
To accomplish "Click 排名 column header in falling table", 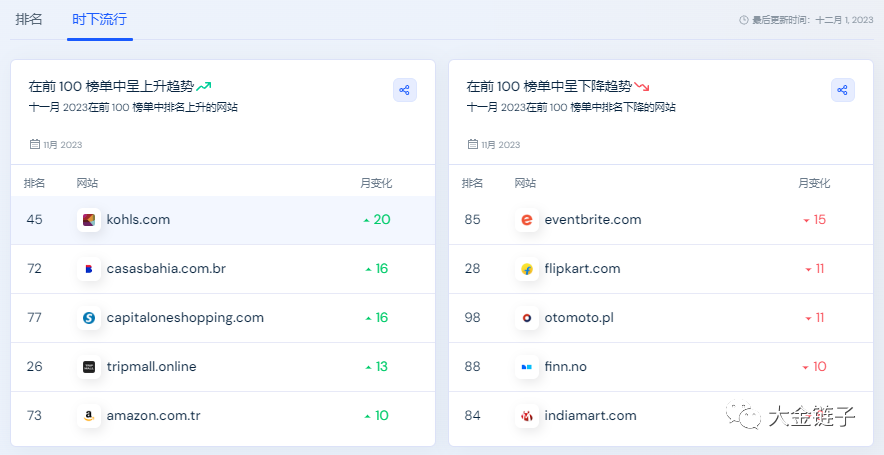I will pyautogui.click(x=472, y=183).
